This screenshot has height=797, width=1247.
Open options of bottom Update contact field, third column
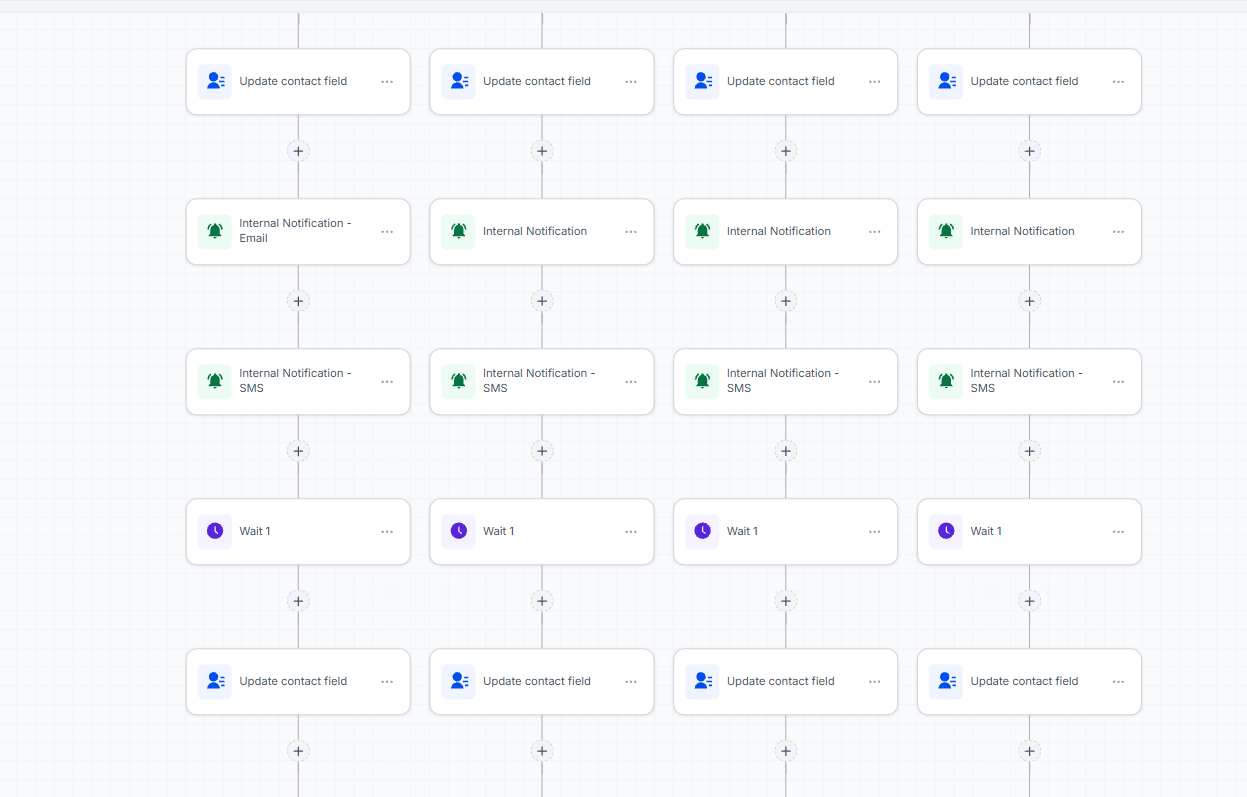point(875,681)
